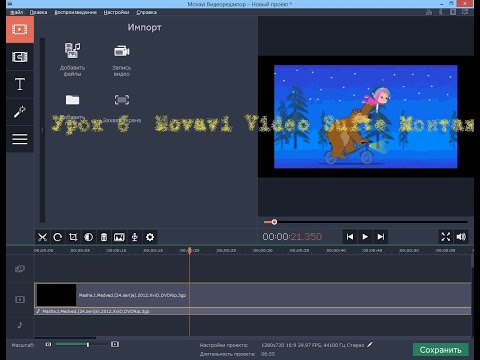480x360 pixels.
Task: Rotate the clip with the rotate icon
Action: (x=58, y=237)
